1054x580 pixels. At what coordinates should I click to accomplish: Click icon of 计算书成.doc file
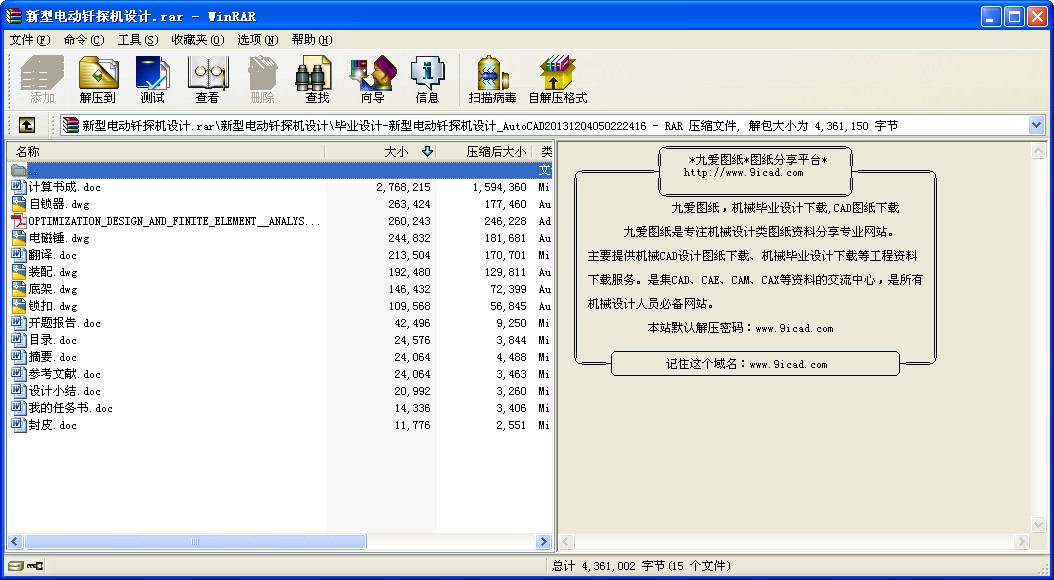(x=19, y=187)
